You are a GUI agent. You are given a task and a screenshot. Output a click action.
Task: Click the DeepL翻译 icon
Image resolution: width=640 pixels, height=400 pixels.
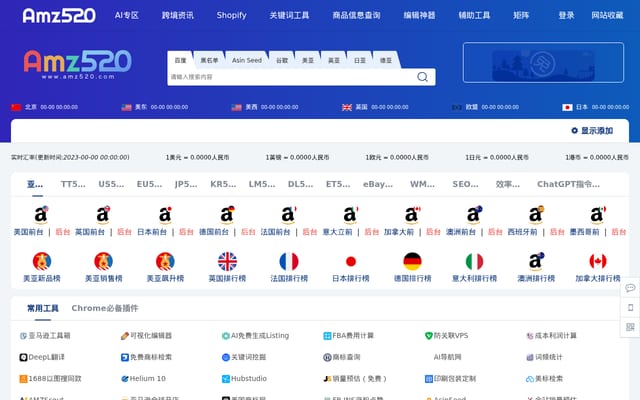[23, 357]
